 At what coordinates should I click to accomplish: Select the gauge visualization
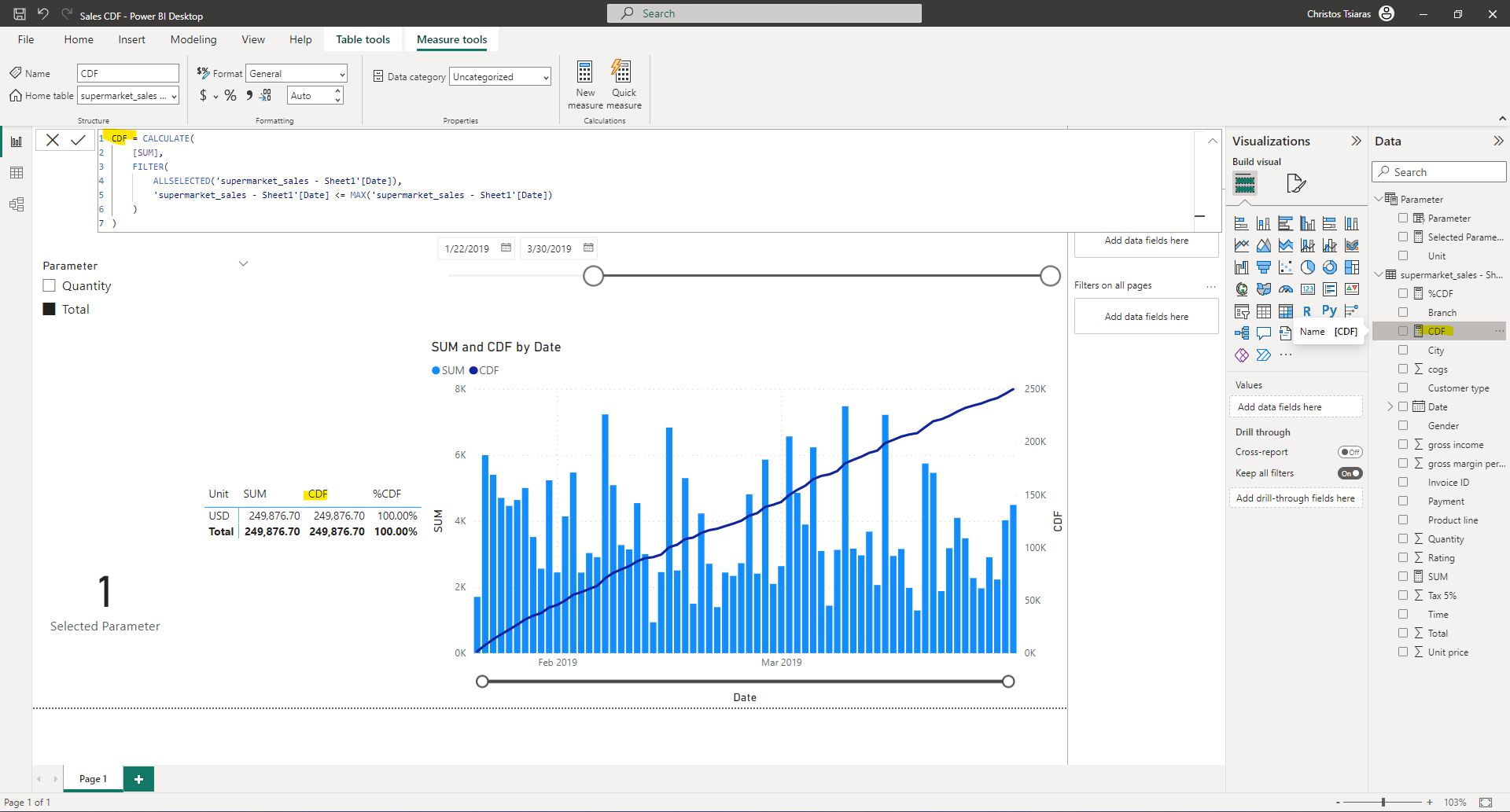1287,289
